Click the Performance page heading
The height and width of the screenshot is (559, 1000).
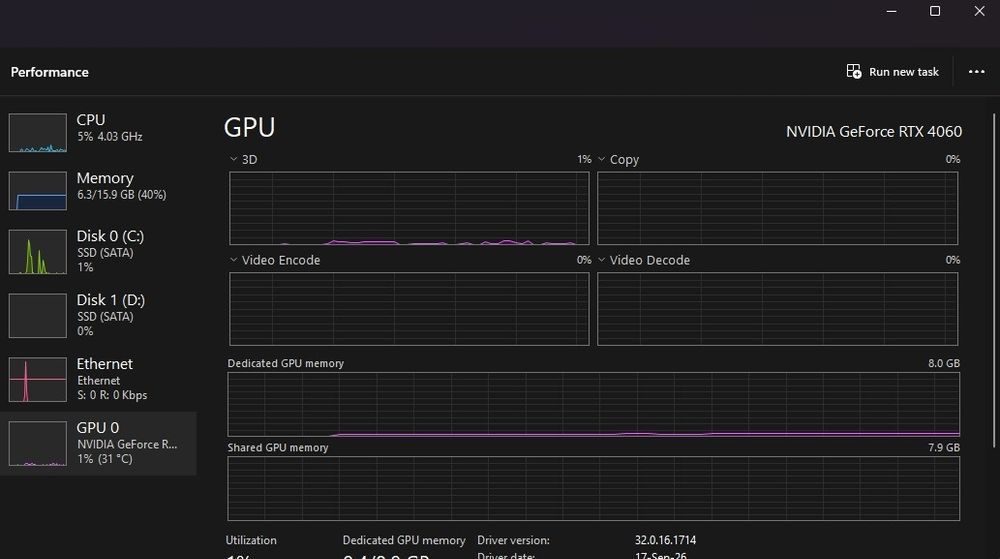click(x=50, y=72)
